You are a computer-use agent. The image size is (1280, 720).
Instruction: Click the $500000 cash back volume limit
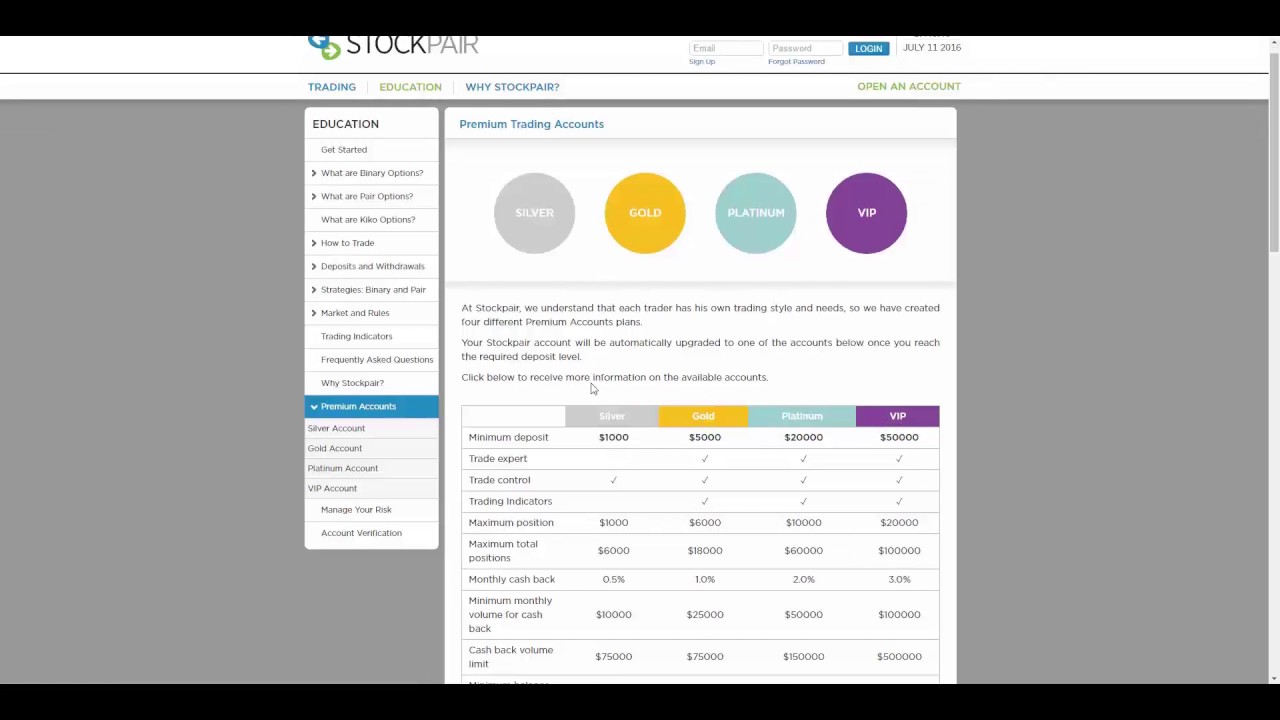pos(899,657)
